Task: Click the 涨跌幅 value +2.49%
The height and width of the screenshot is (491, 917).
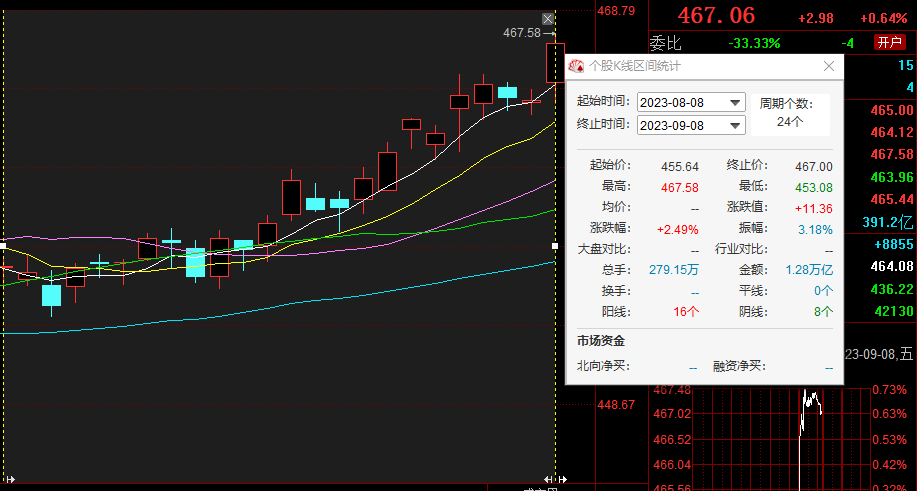Action: coord(678,229)
